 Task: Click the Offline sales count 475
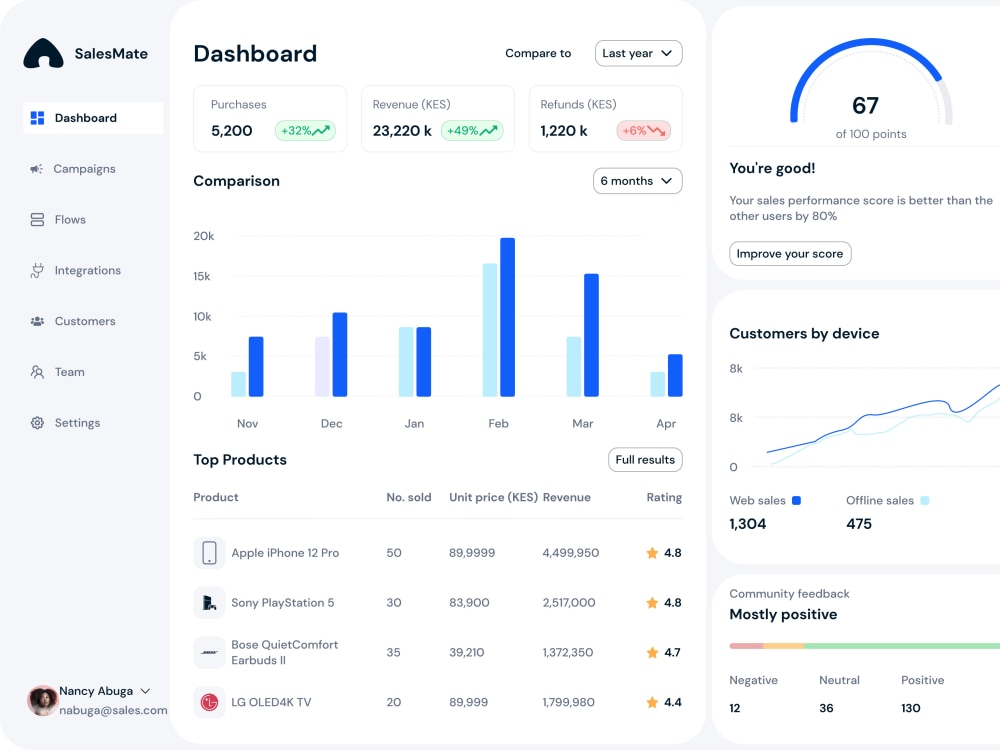(x=859, y=524)
